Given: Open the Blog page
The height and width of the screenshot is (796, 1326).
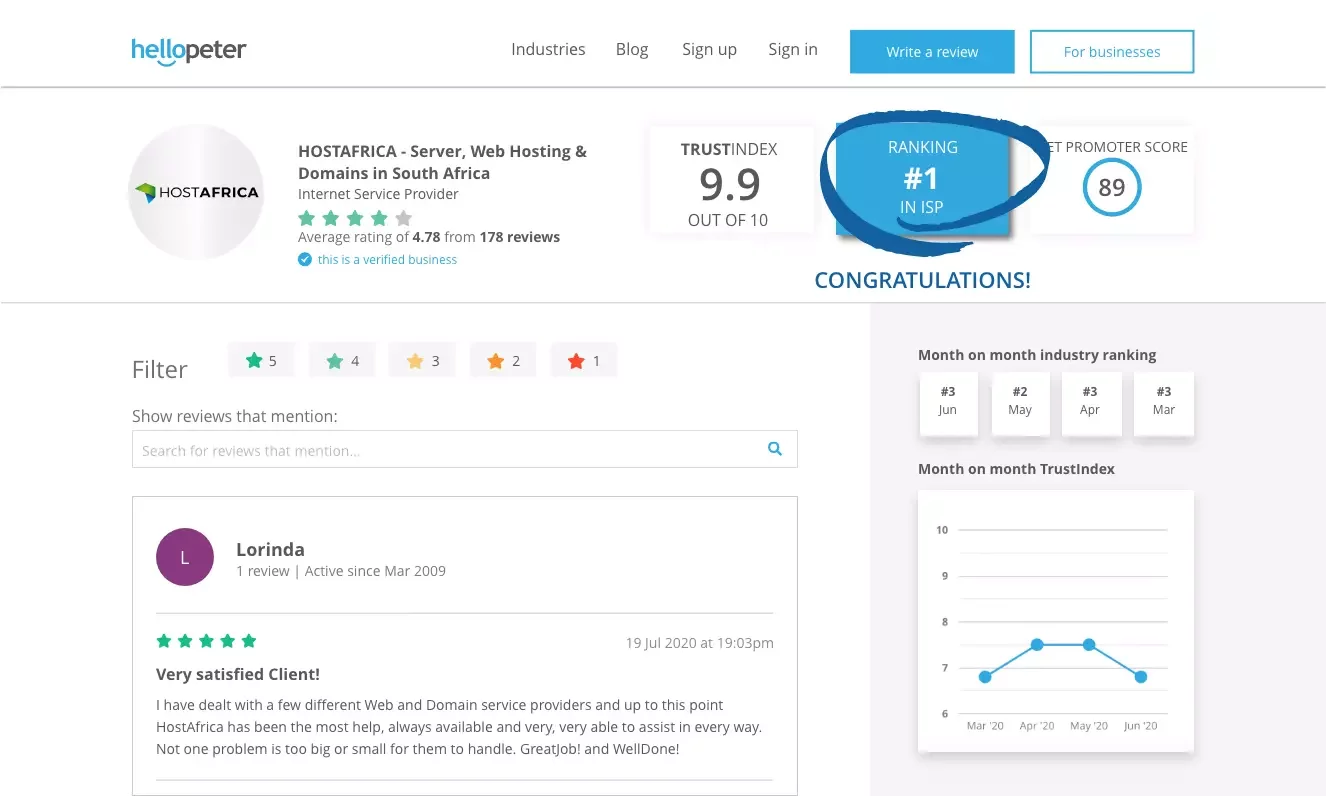Looking at the screenshot, I should coord(632,49).
